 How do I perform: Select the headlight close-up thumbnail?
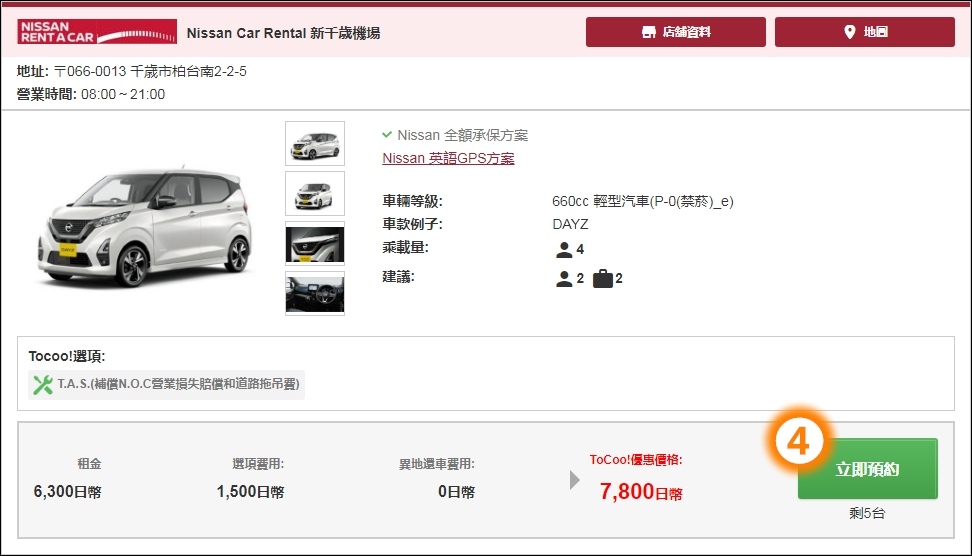click(315, 244)
